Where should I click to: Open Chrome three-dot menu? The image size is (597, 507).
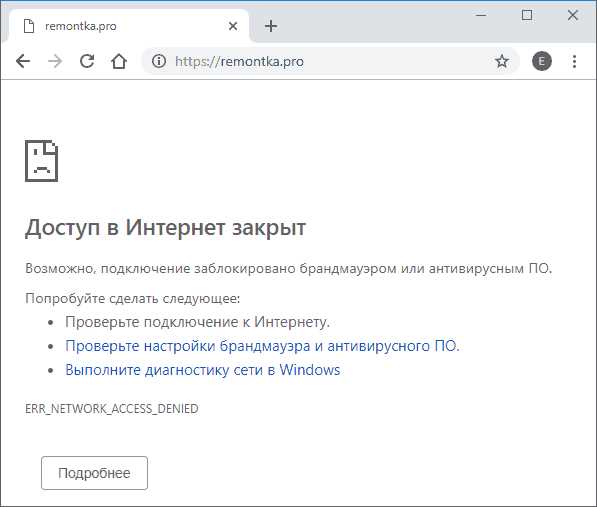pos(574,61)
